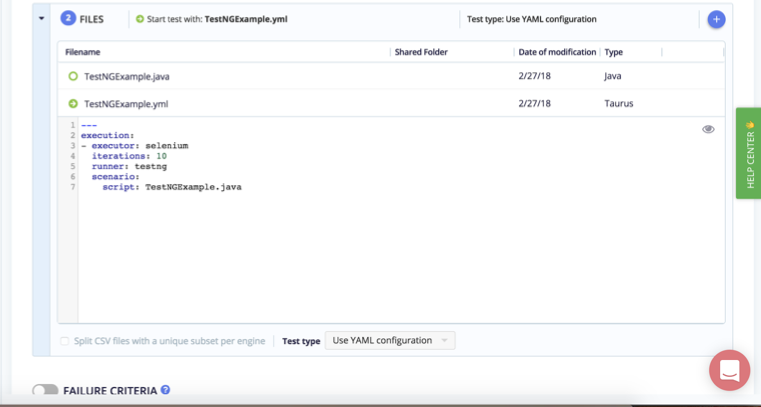The image size is (761, 407).
Task: Select TestNGExample.yml green start-file indicator
Action: pos(73,103)
